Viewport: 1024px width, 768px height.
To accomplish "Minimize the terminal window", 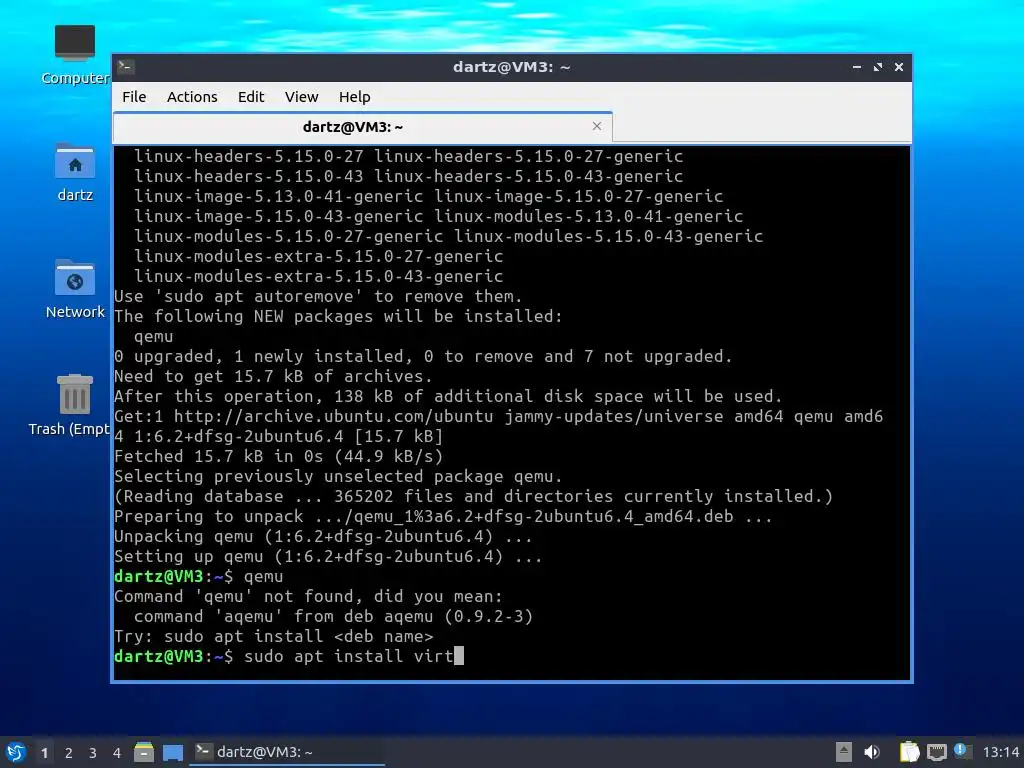I will click(857, 67).
